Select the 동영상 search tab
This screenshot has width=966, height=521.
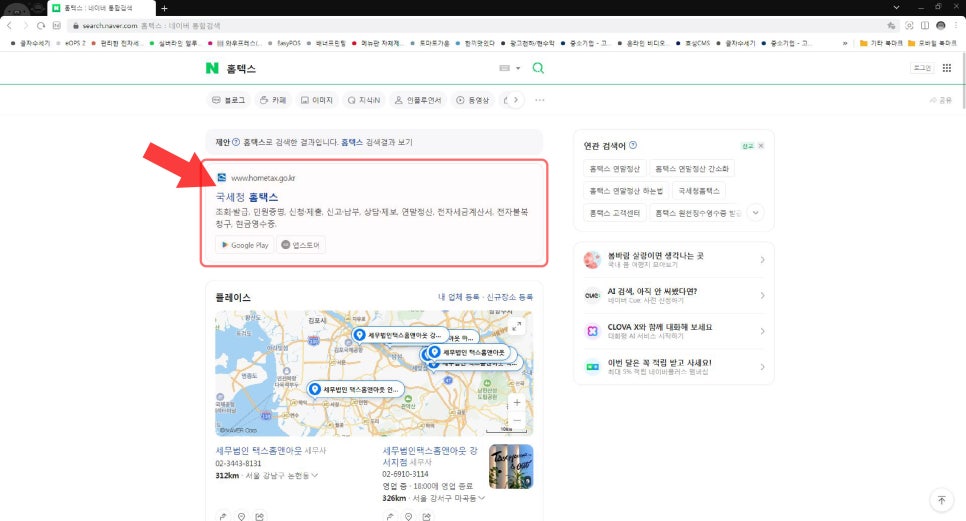pos(473,100)
